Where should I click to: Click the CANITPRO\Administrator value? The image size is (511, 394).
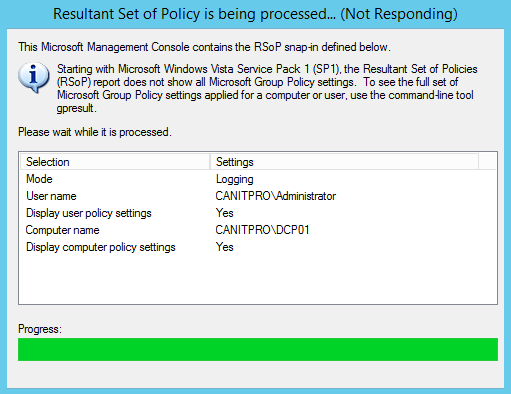tap(276, 196)
